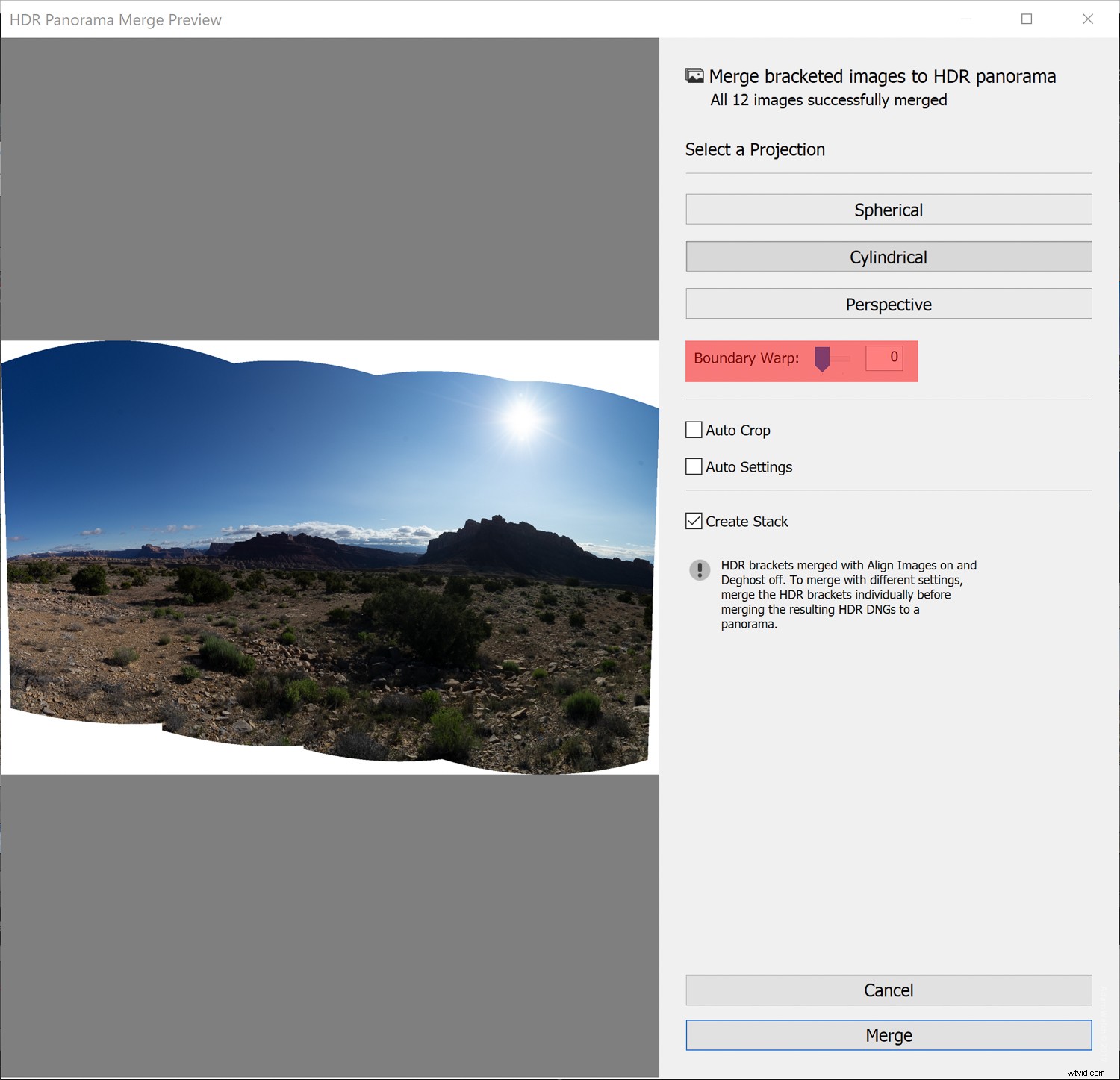Apply Perspective projection
Screen dimensions: 1120x1080
[888, 304]
